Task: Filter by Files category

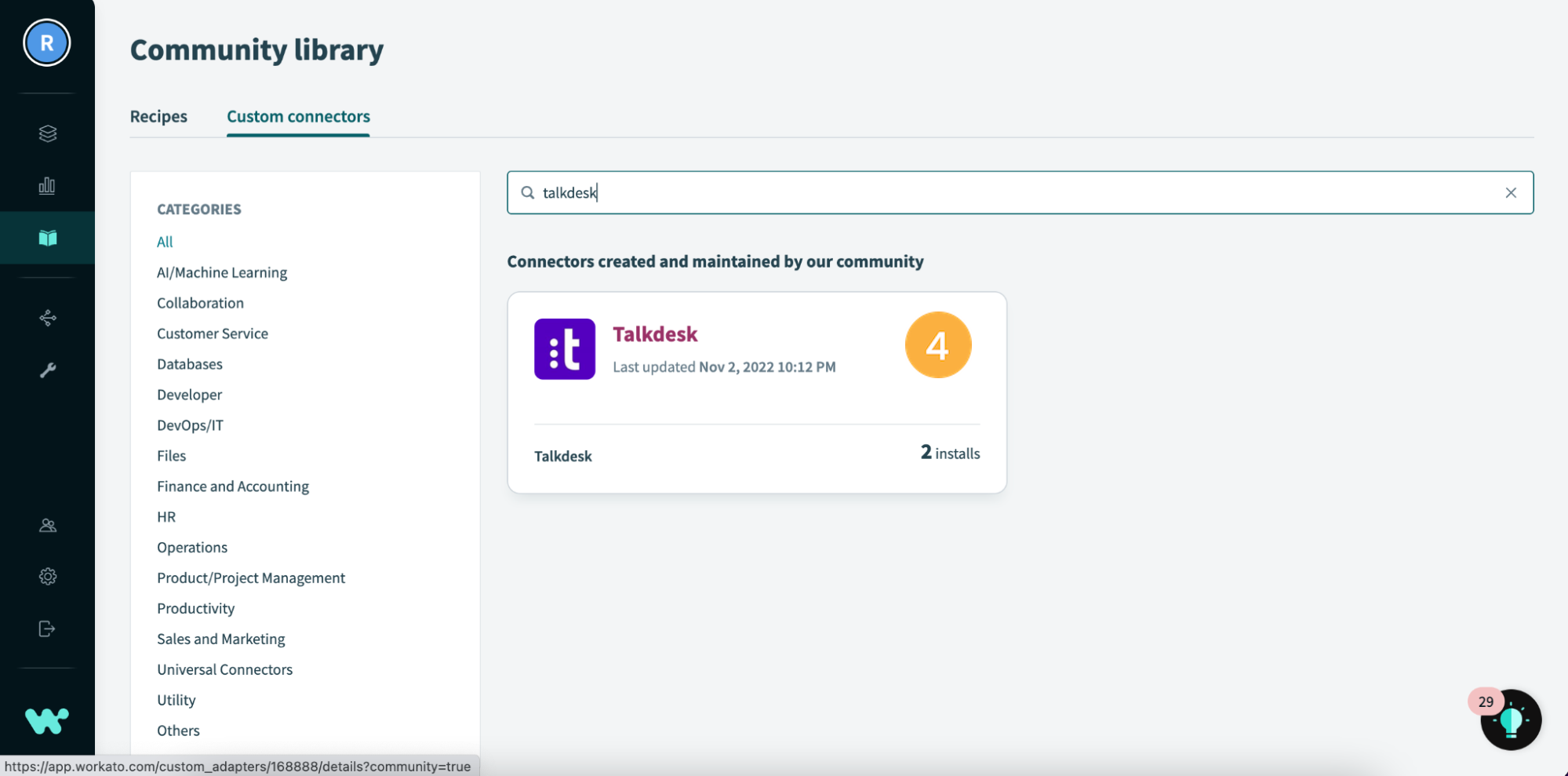Action: (171, 456)
